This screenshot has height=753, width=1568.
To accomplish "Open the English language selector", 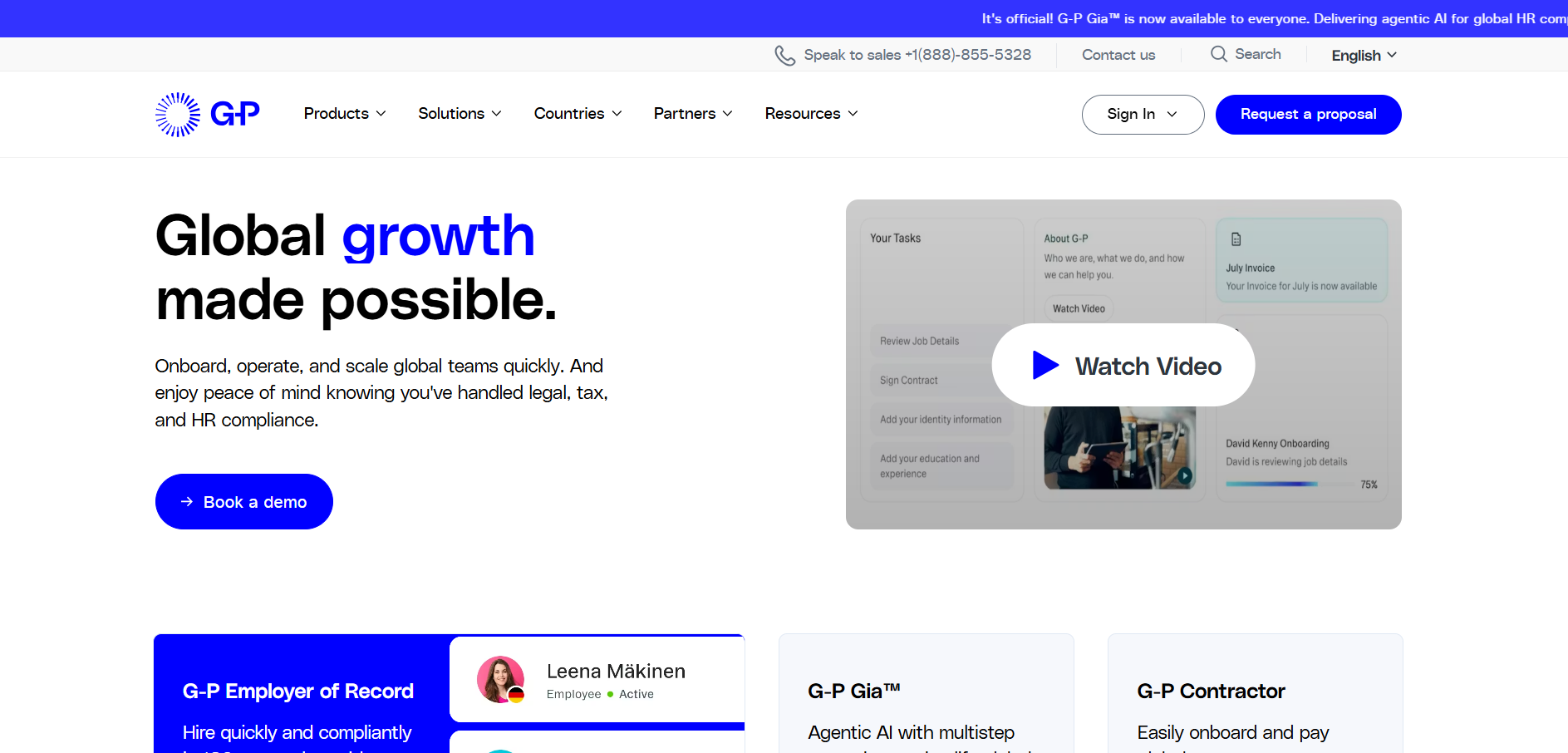I will tap(1364, 56).
